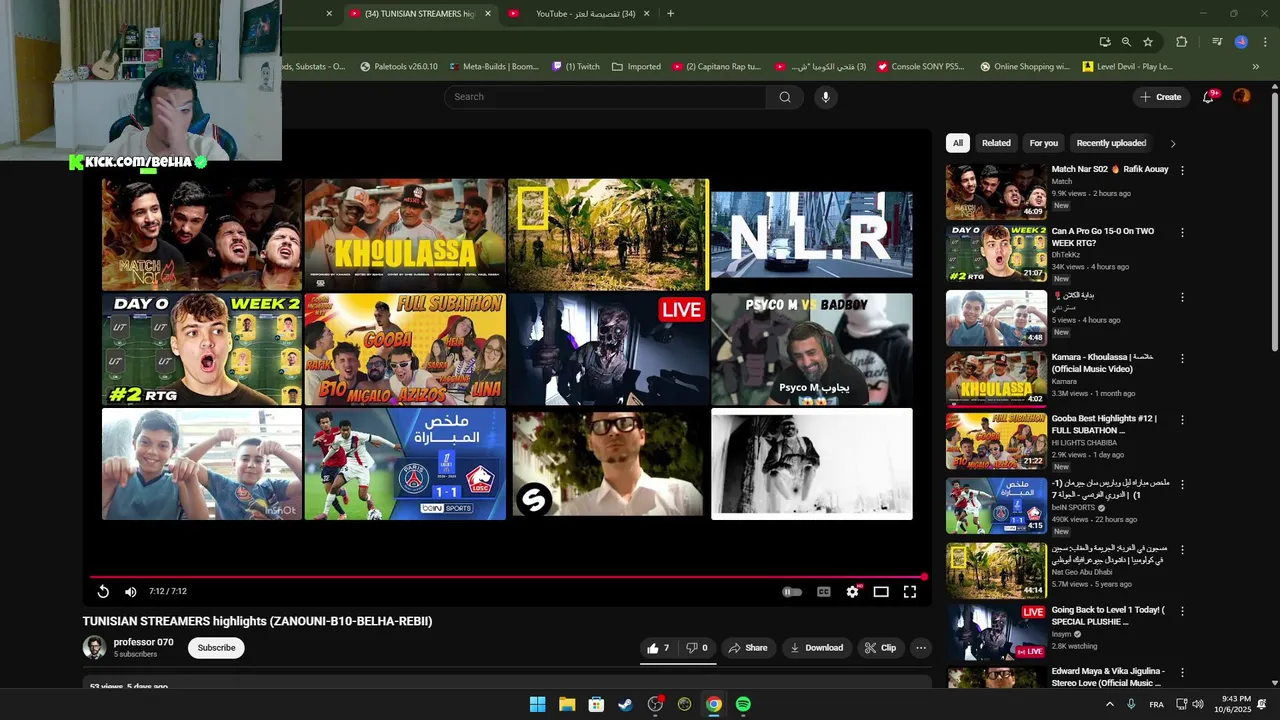Click the Download button
1280x720 pixels.
[x=817, y=648]
